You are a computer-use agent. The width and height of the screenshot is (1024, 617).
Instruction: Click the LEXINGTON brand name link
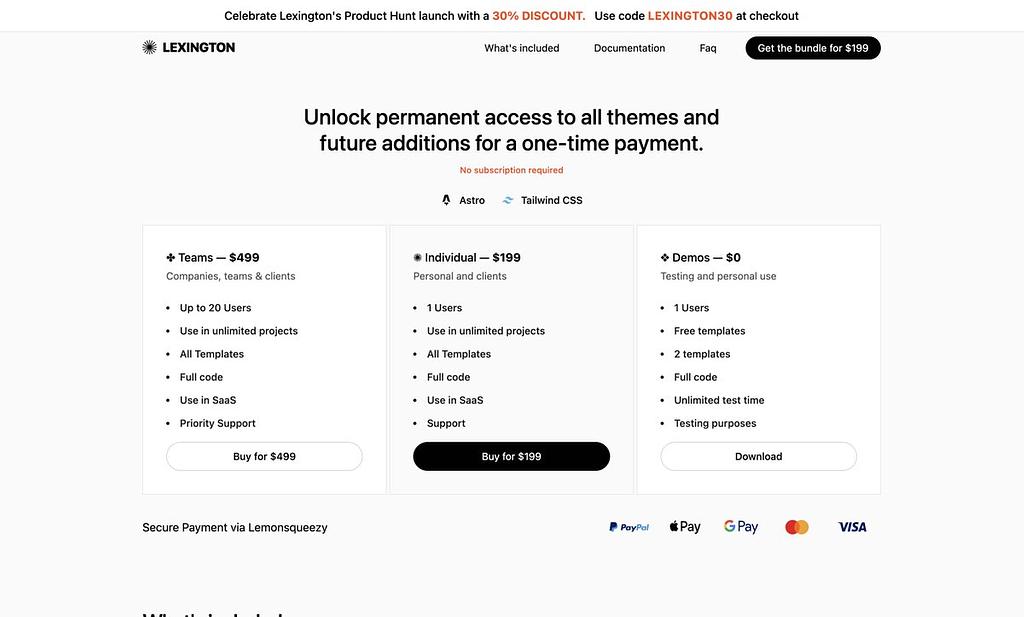(x=199, y=47)
